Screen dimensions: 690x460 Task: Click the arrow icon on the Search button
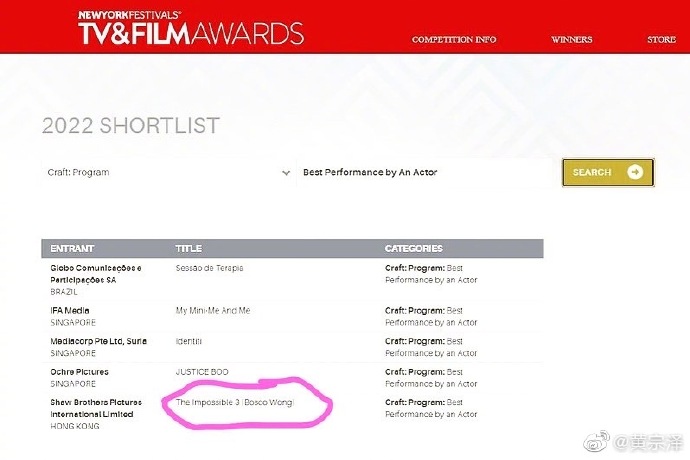pyautogui.click(x=634, y=172)
